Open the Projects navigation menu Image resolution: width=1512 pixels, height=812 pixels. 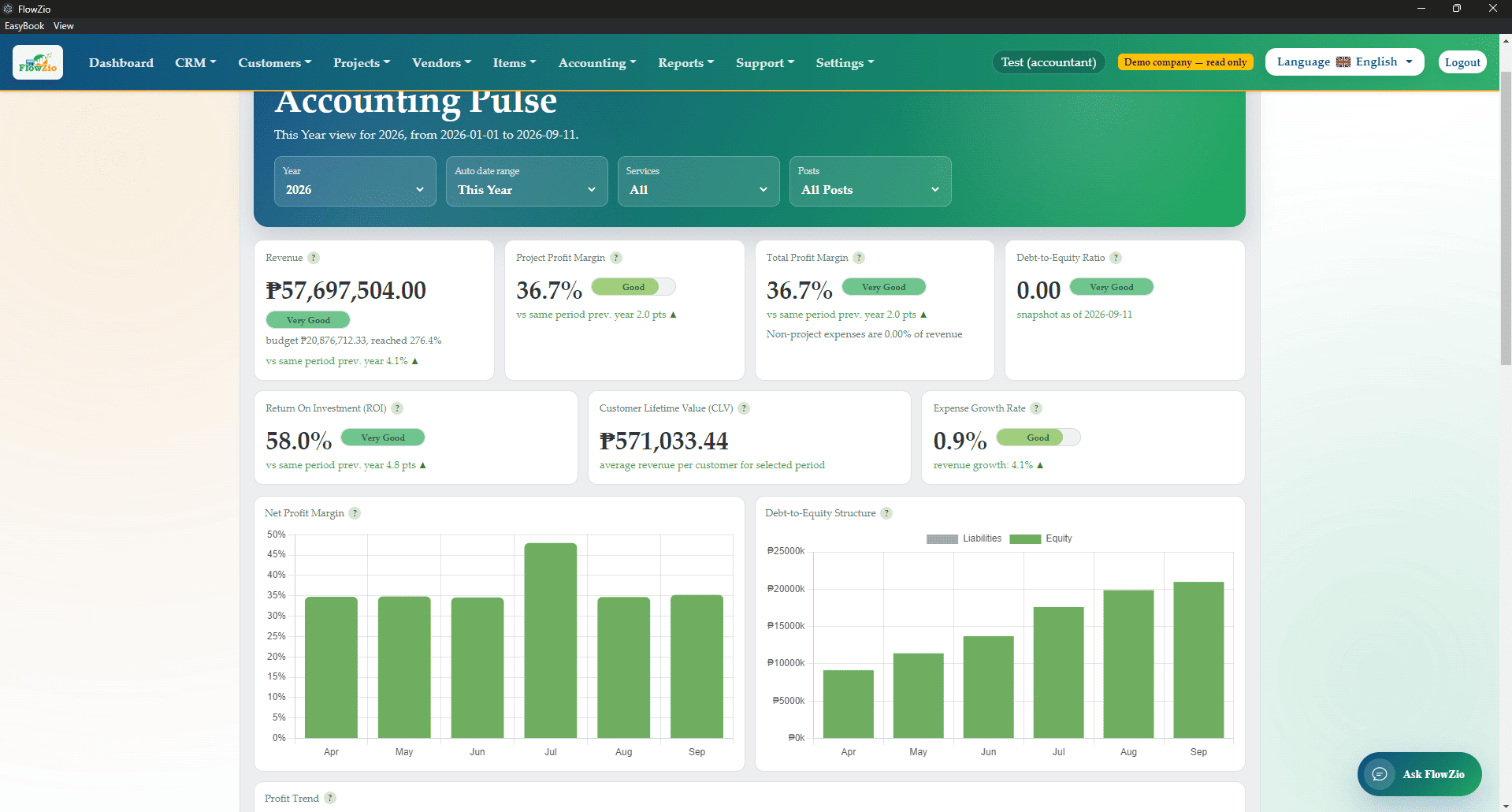362,62
